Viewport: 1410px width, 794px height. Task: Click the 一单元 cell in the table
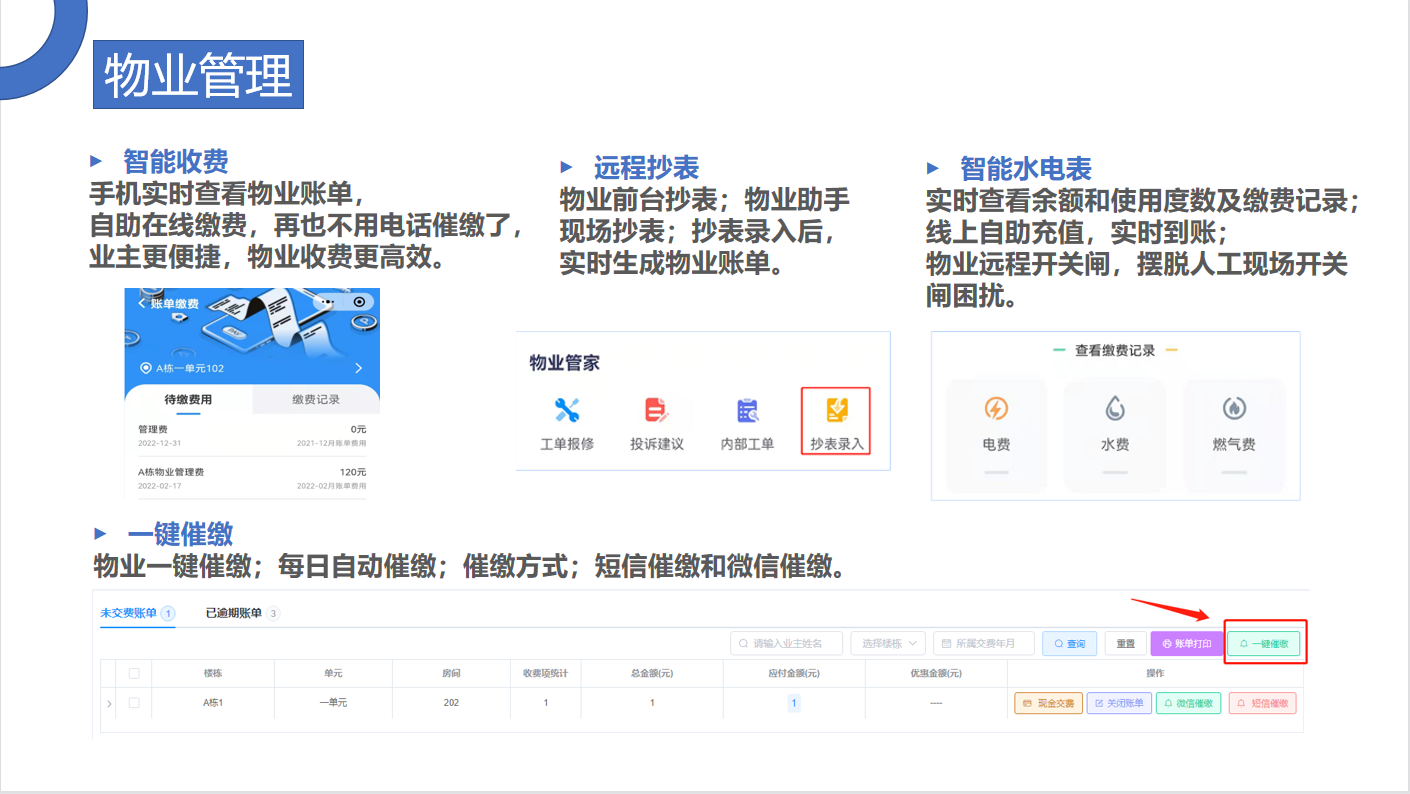click(333, 703)
